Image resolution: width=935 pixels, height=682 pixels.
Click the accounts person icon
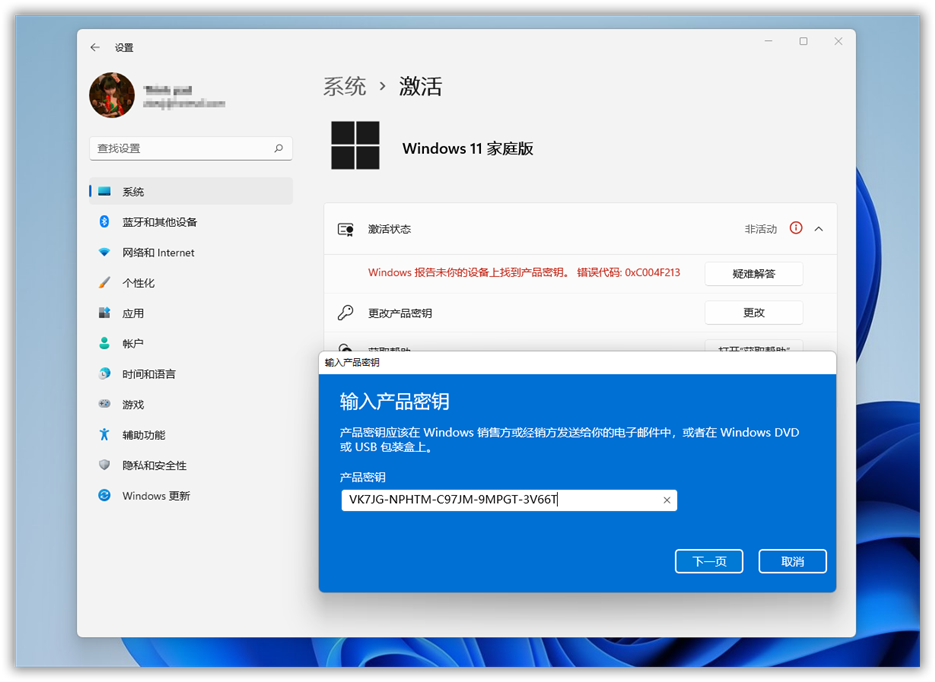(104, 343)
